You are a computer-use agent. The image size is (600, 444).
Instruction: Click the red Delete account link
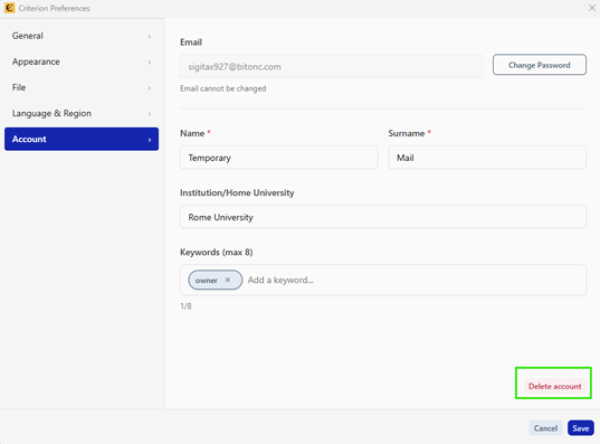[x=554, y=386]
